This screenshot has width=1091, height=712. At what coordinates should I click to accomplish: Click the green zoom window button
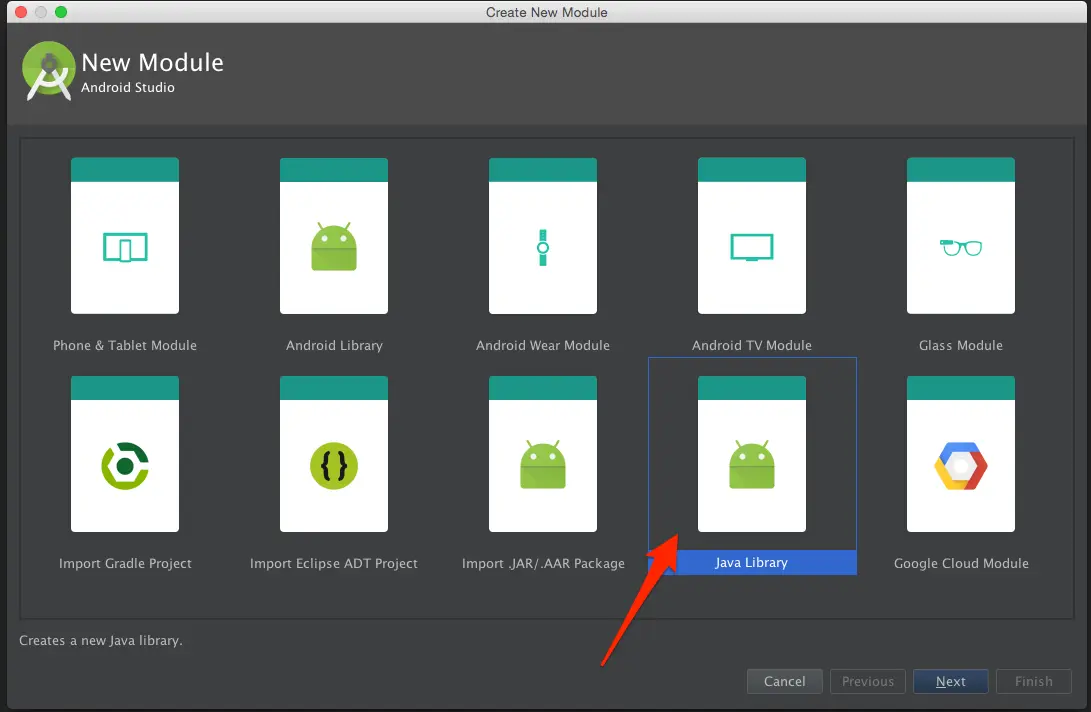61,12
